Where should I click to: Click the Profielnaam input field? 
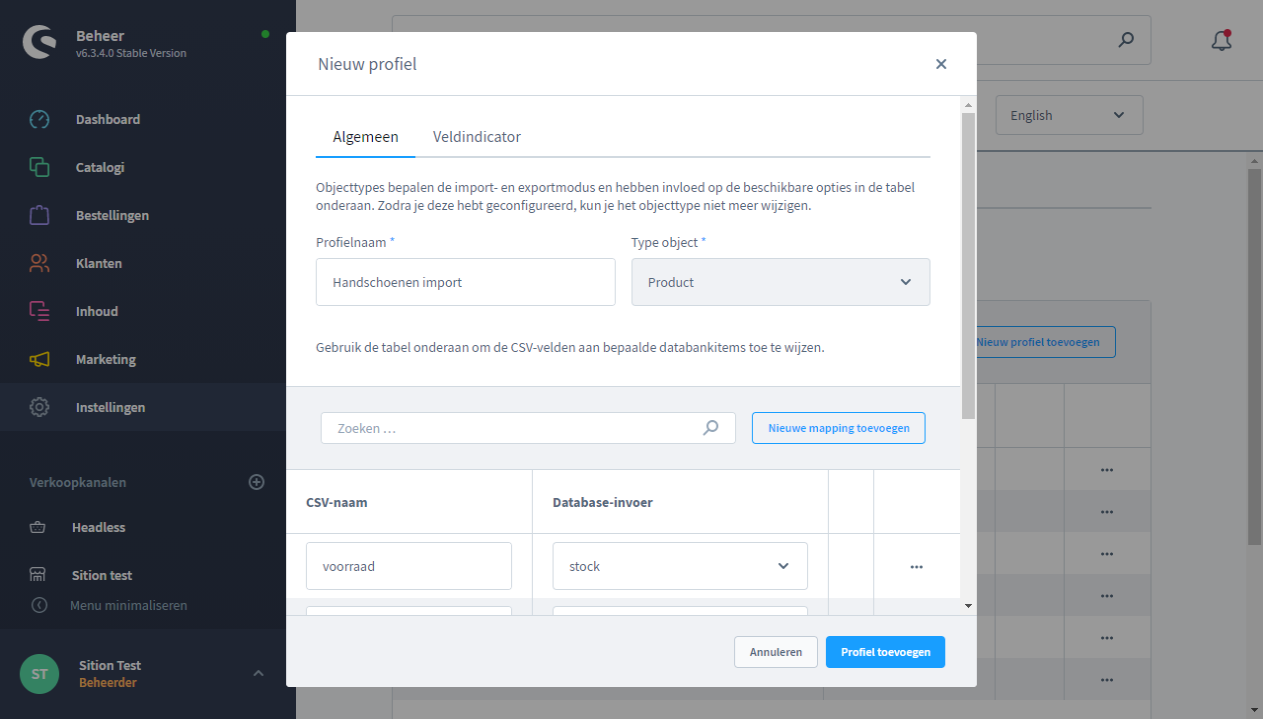click(465, 282)
